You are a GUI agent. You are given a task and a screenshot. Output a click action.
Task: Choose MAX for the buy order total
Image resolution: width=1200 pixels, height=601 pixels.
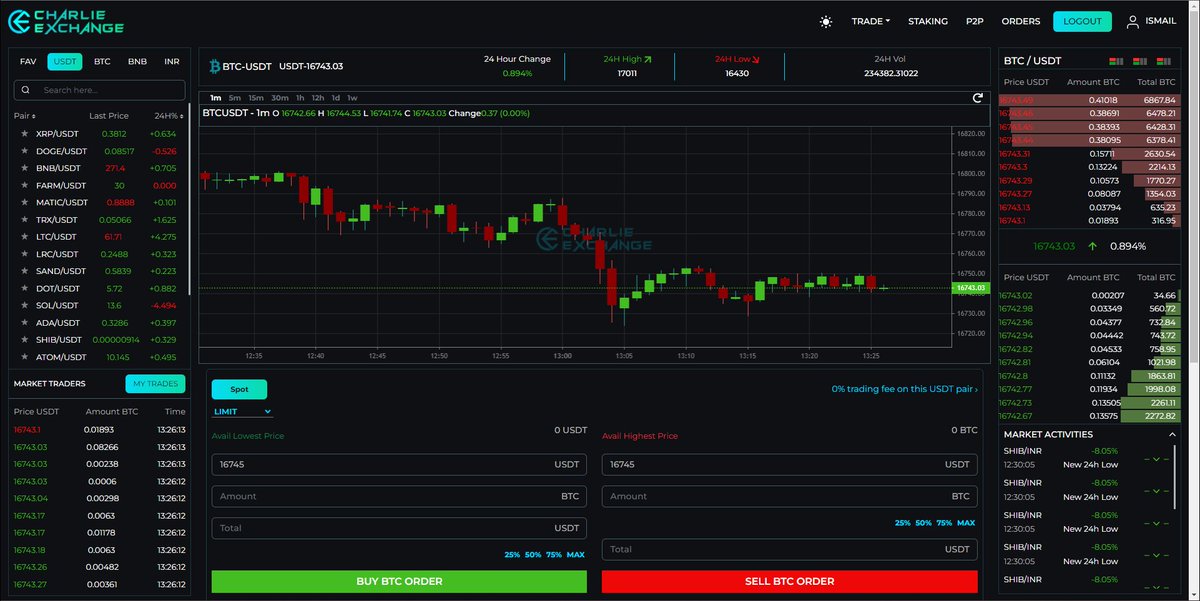coord(575,554)
